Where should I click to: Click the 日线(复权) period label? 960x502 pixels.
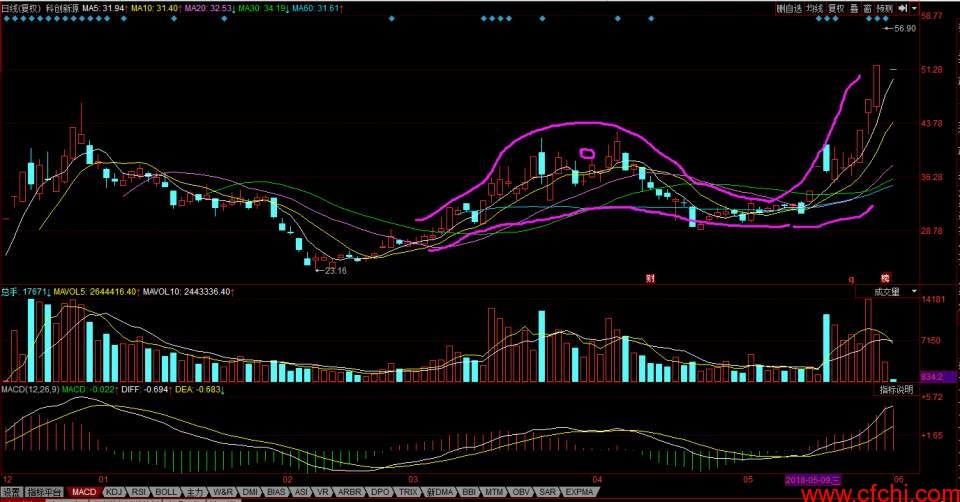pos(21,9)
